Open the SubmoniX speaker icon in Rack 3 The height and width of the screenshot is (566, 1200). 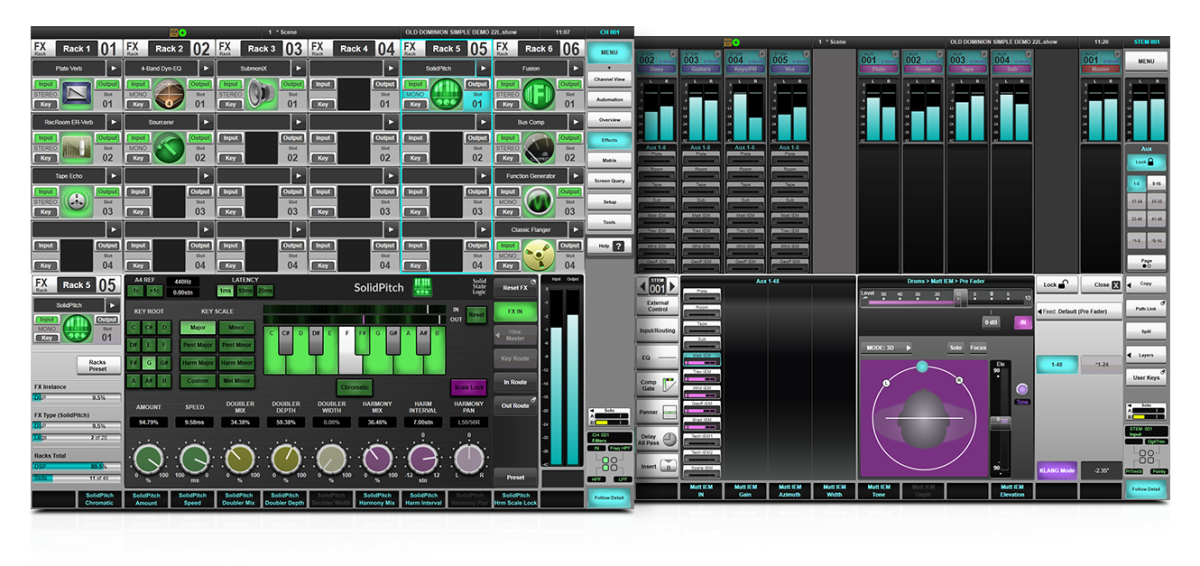pyautogui.click(x=260, y=96)
